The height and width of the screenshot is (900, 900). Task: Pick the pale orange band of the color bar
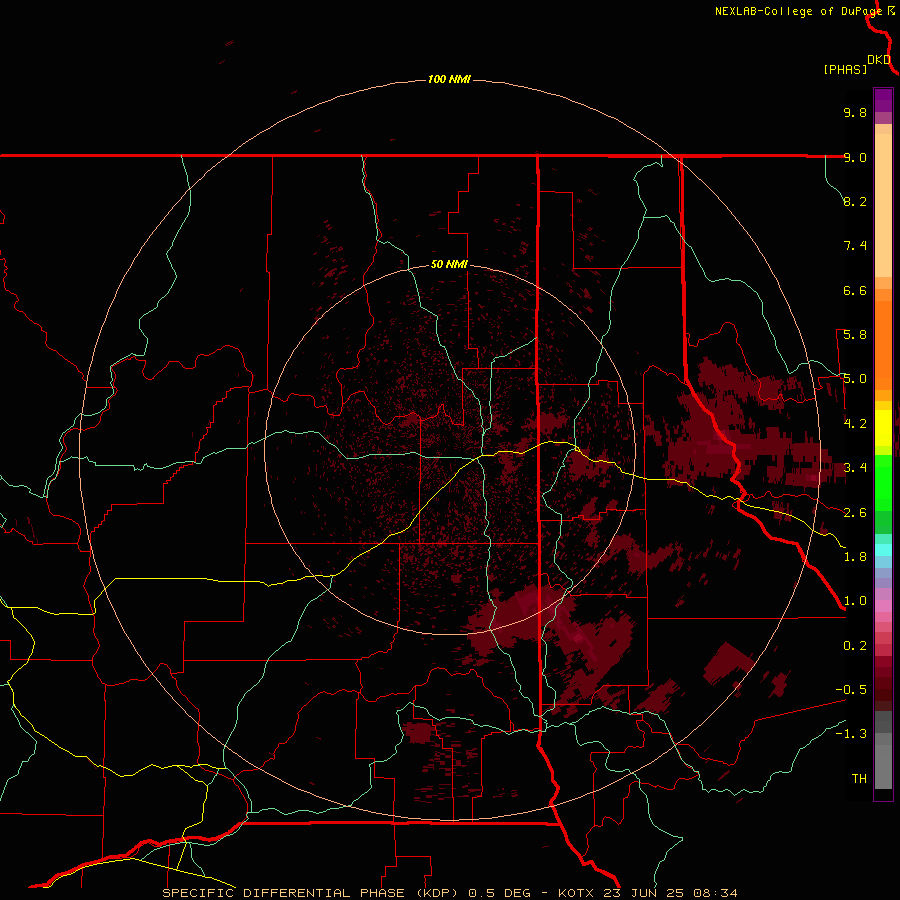click(x=883, y=205)
